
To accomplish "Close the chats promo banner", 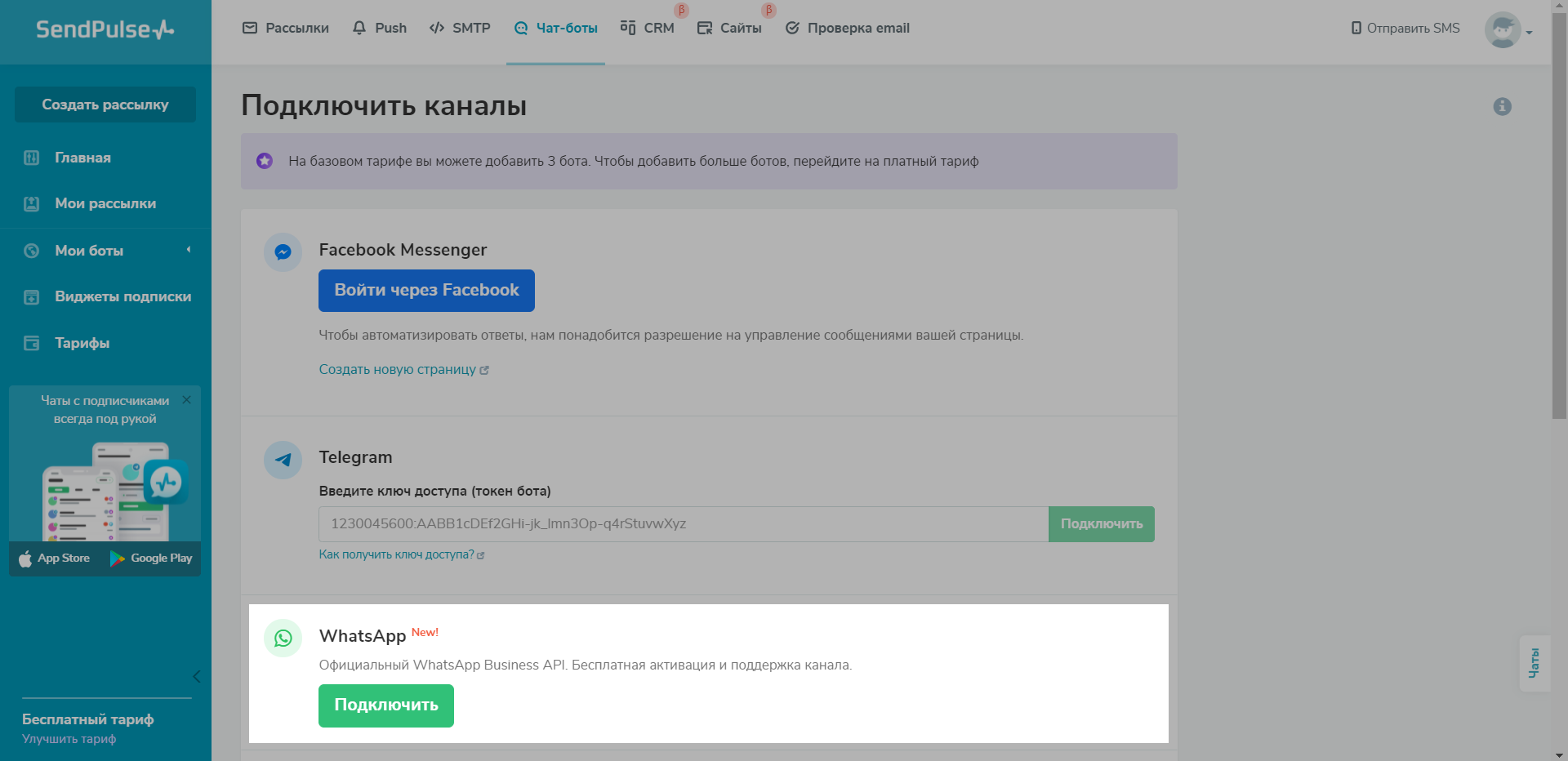I will [187, 399].
